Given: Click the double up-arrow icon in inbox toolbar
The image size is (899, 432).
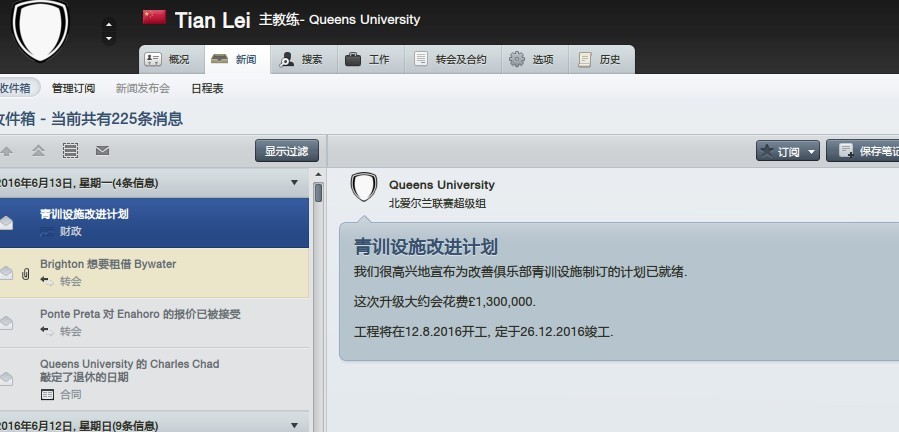Looking at the screenshot, I should click(38, 151).
